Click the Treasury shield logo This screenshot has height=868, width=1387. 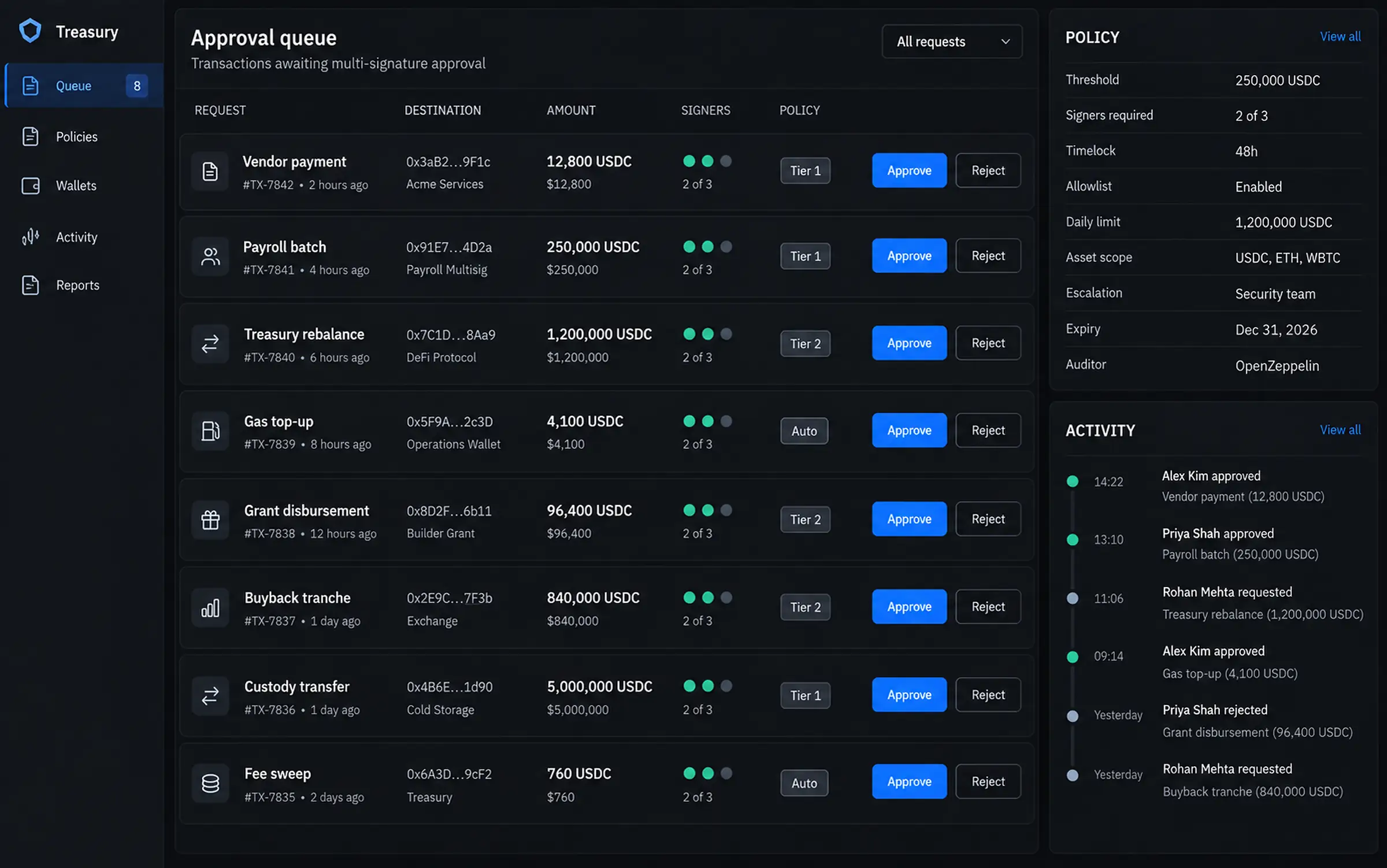coord(30,31)
